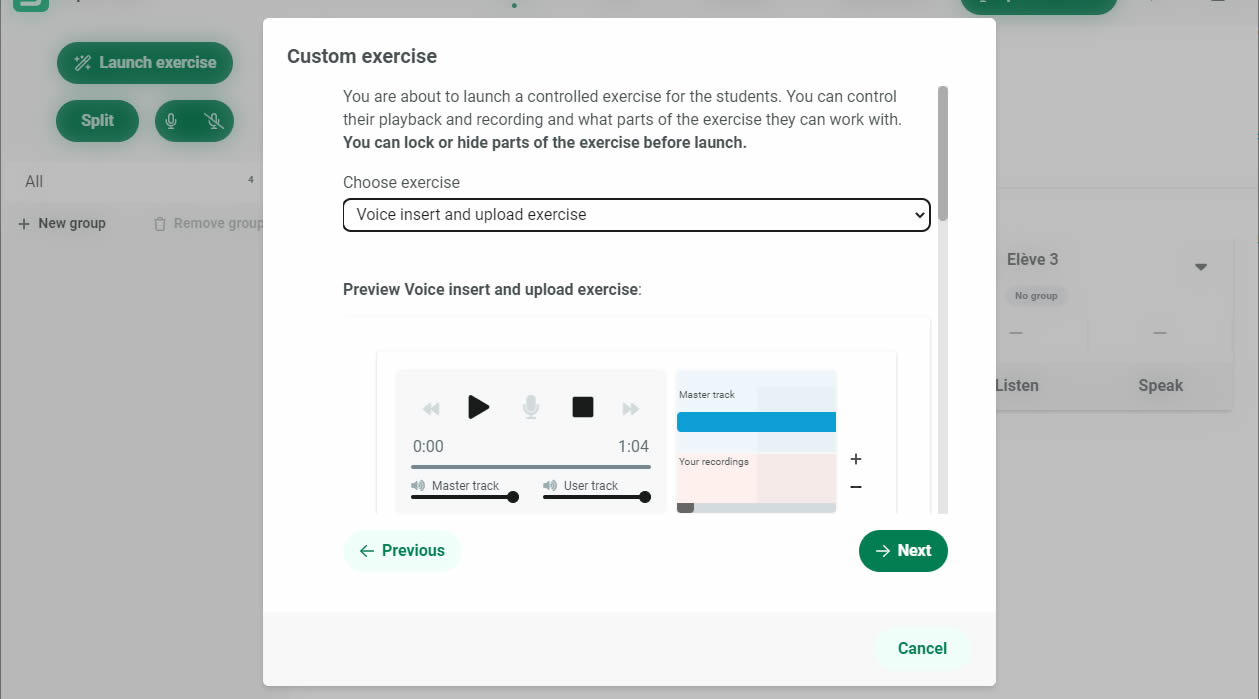Expand the Elève 3 dropdown arrow
Screen dimensions: 1259x699
(x=1201, y=267)
